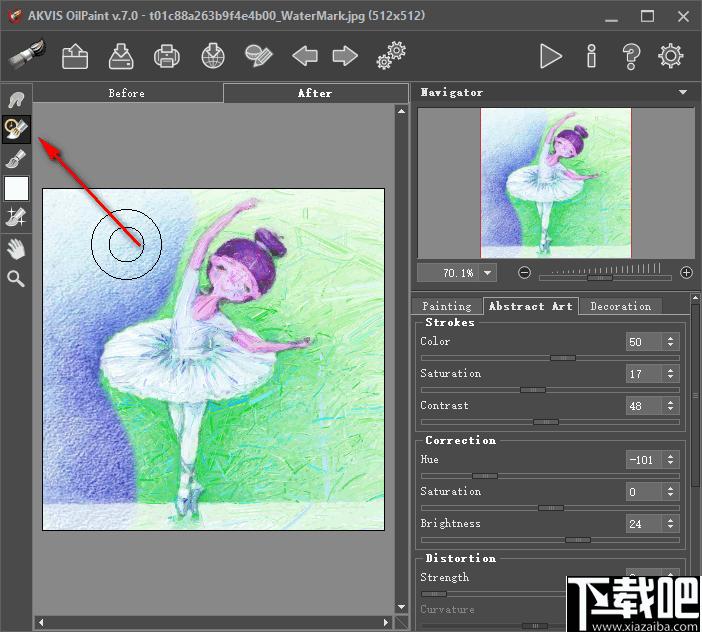The image size is (702, 632).
Task: Click the canvas horizontal scrollbar left arrow
Action: (41, 623)
